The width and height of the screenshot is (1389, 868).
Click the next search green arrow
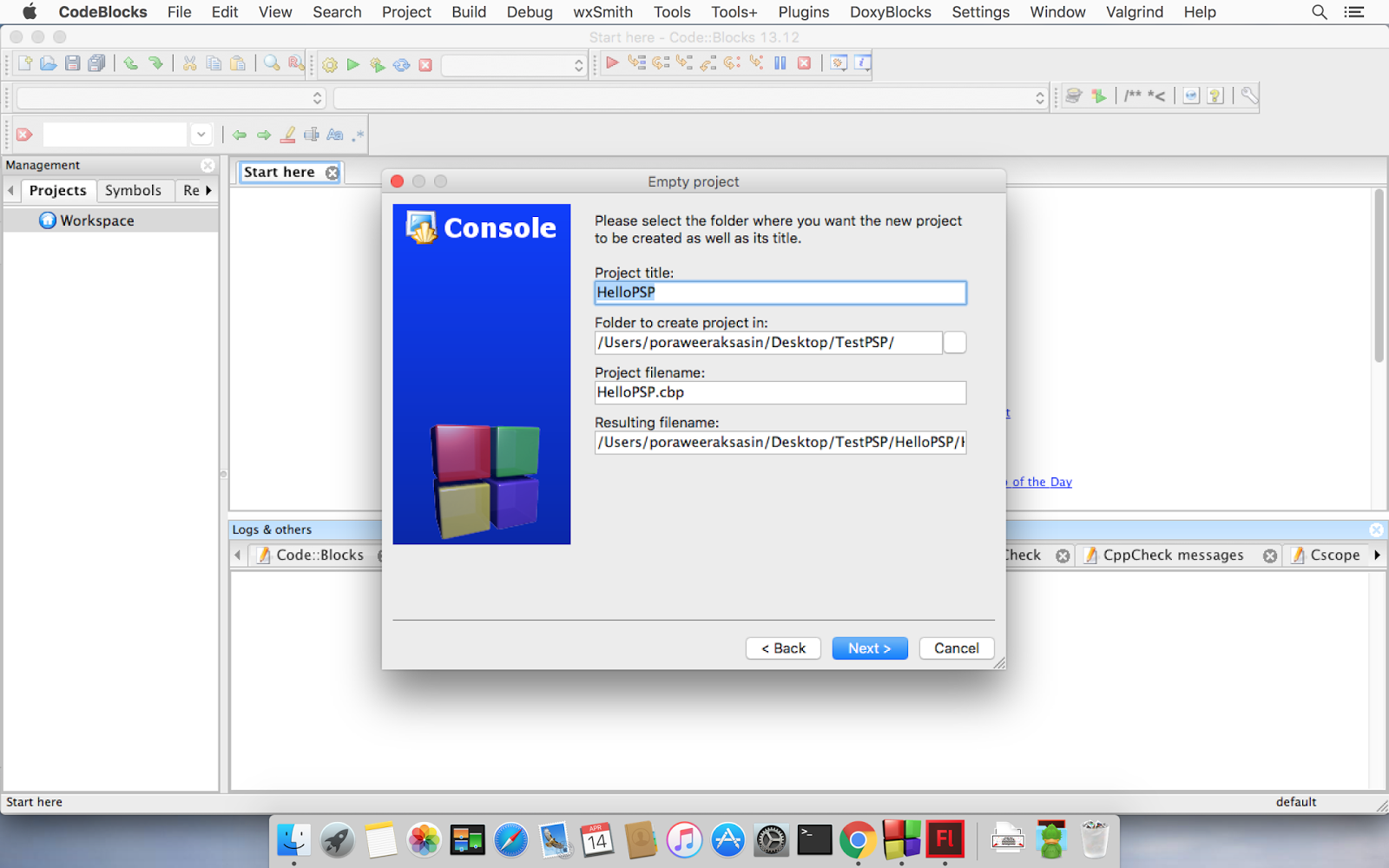(x=264, y=135)
